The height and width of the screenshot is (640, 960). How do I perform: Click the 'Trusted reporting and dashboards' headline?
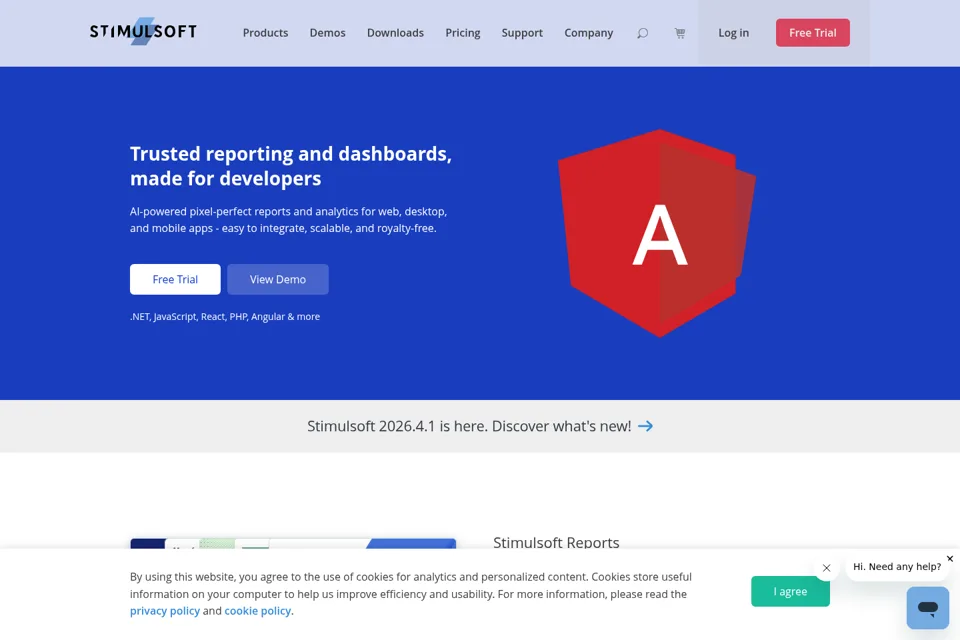coord(291,166)
